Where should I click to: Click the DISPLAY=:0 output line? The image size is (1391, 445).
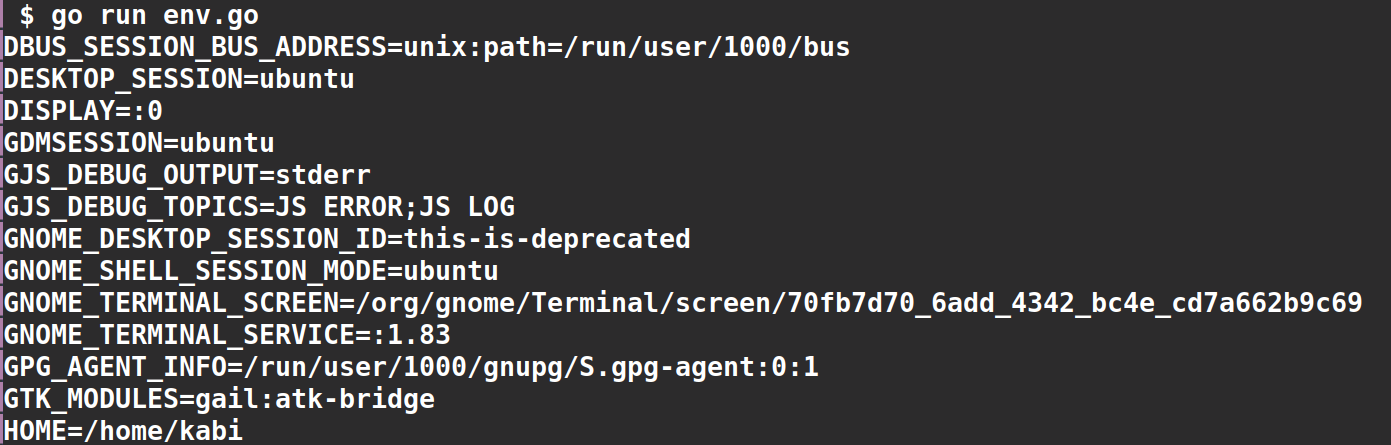pyautogui.click(x=83, y=111)
